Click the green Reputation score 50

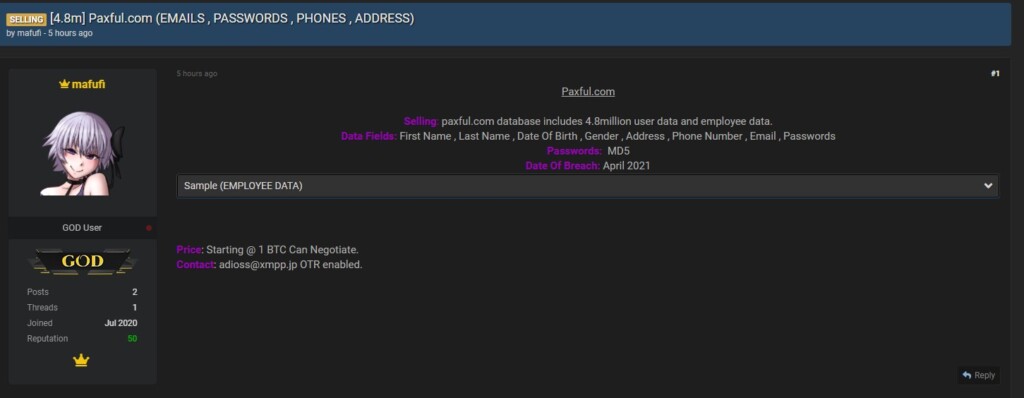[x=133, y=339]
